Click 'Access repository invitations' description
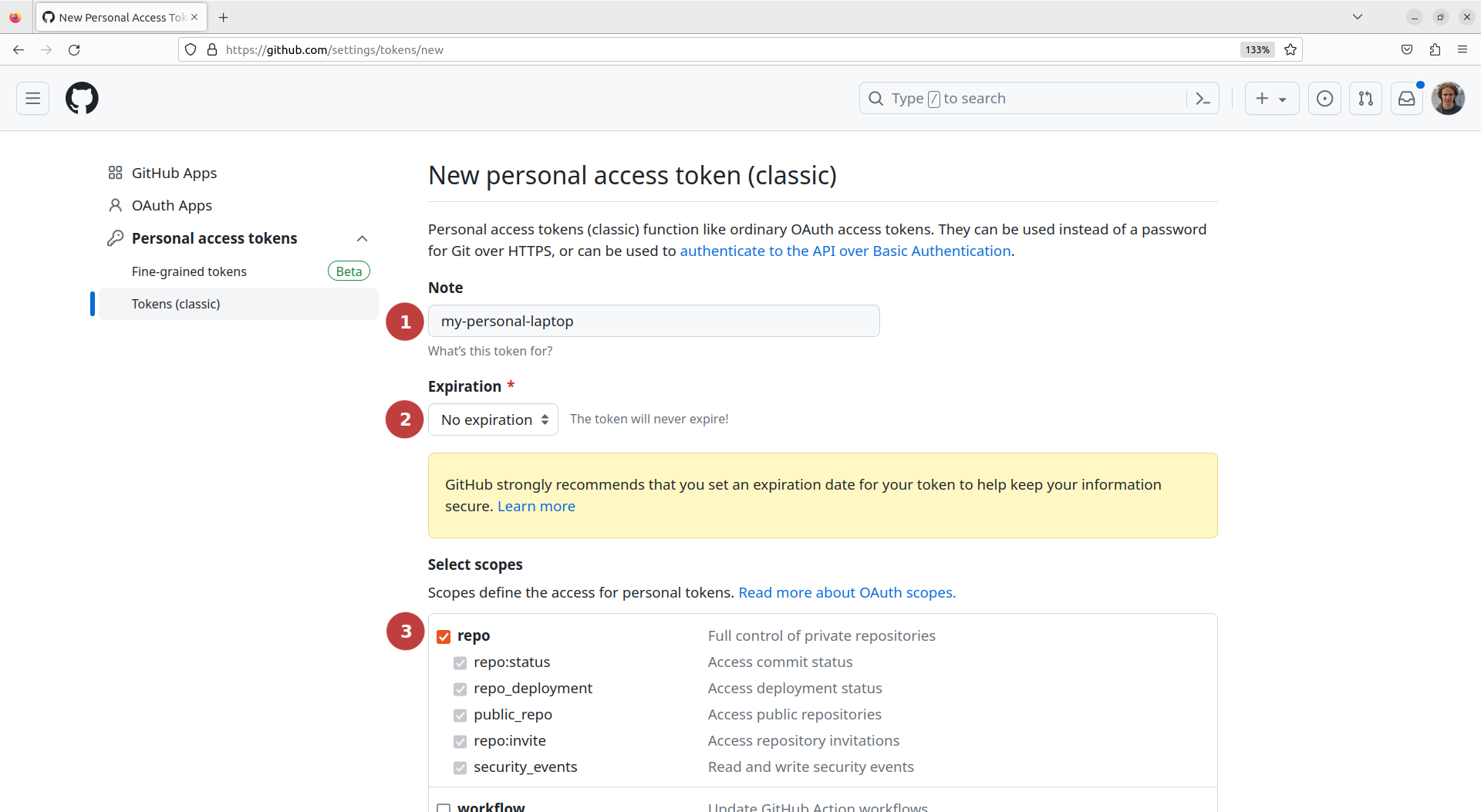The width and height of the screenshot is (1481, 812). pos(804,740)
